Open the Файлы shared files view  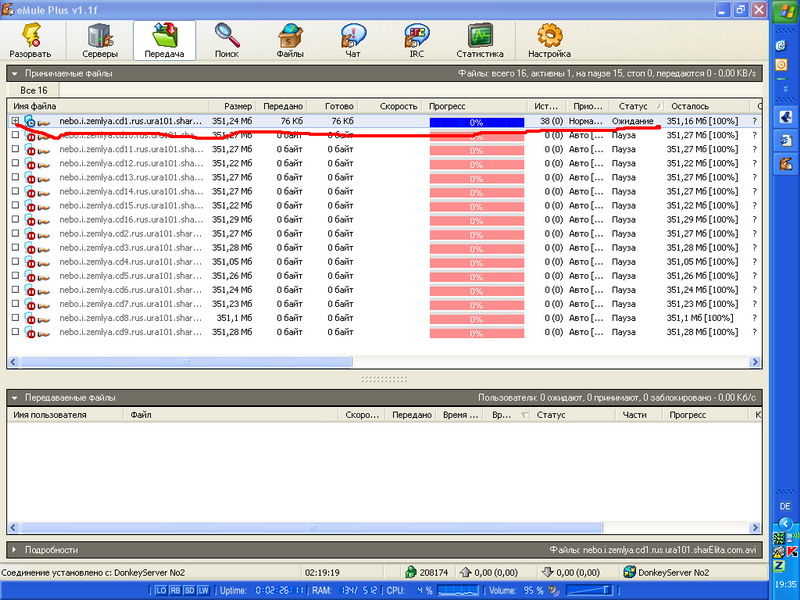290,41
